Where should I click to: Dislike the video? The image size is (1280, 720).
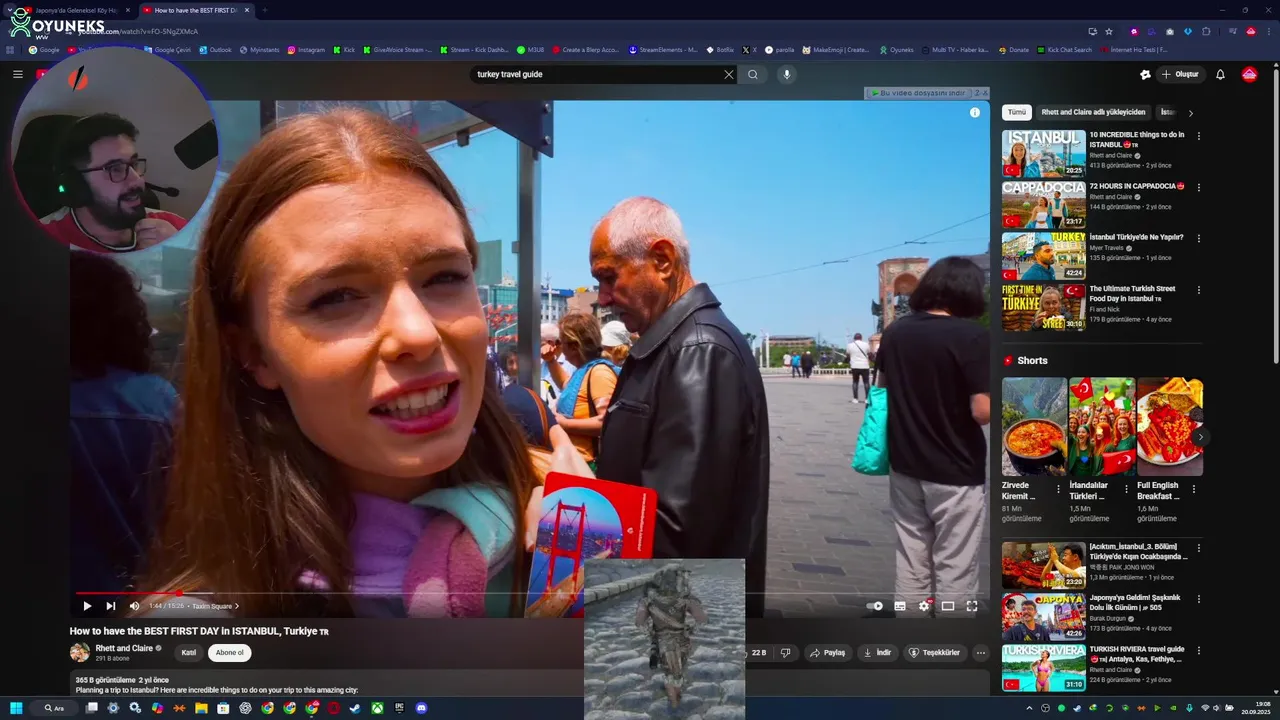(786, 653)
